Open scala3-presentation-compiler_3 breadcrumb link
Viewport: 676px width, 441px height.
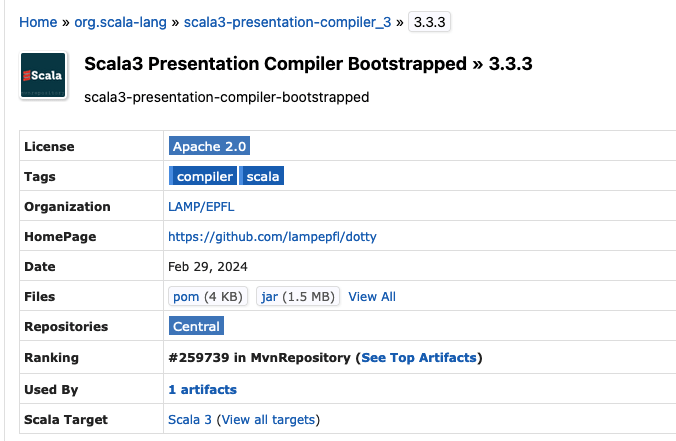point(287,22)
